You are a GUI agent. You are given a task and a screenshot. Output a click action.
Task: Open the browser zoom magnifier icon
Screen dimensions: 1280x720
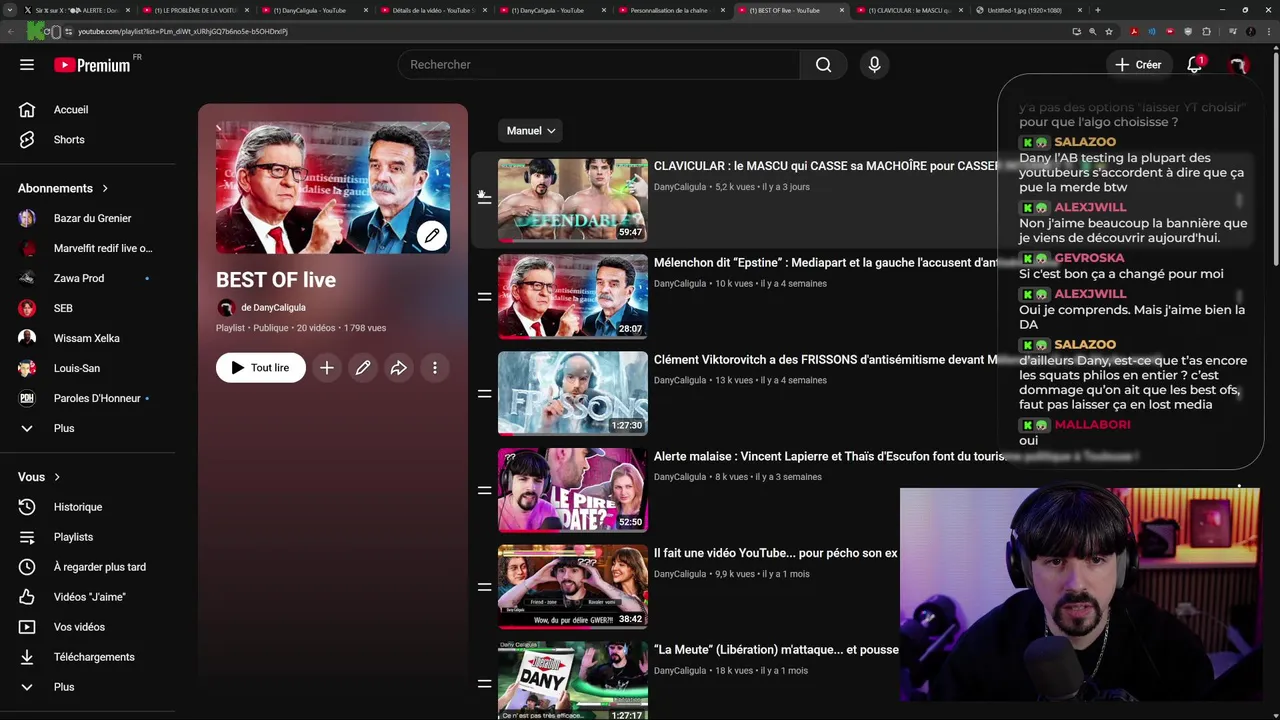tap(1092, 31)
